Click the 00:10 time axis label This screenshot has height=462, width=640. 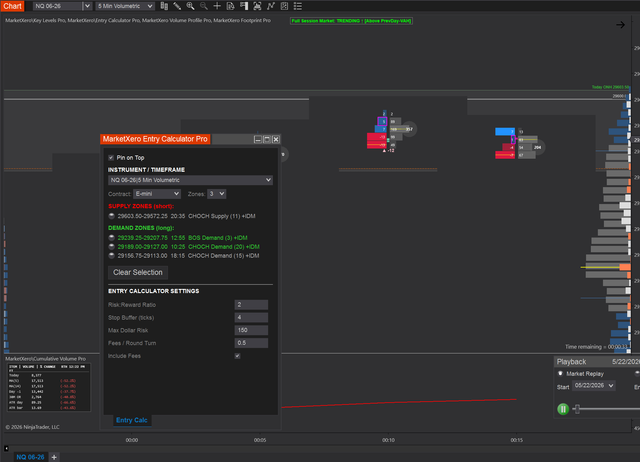(x=388, y=440)
